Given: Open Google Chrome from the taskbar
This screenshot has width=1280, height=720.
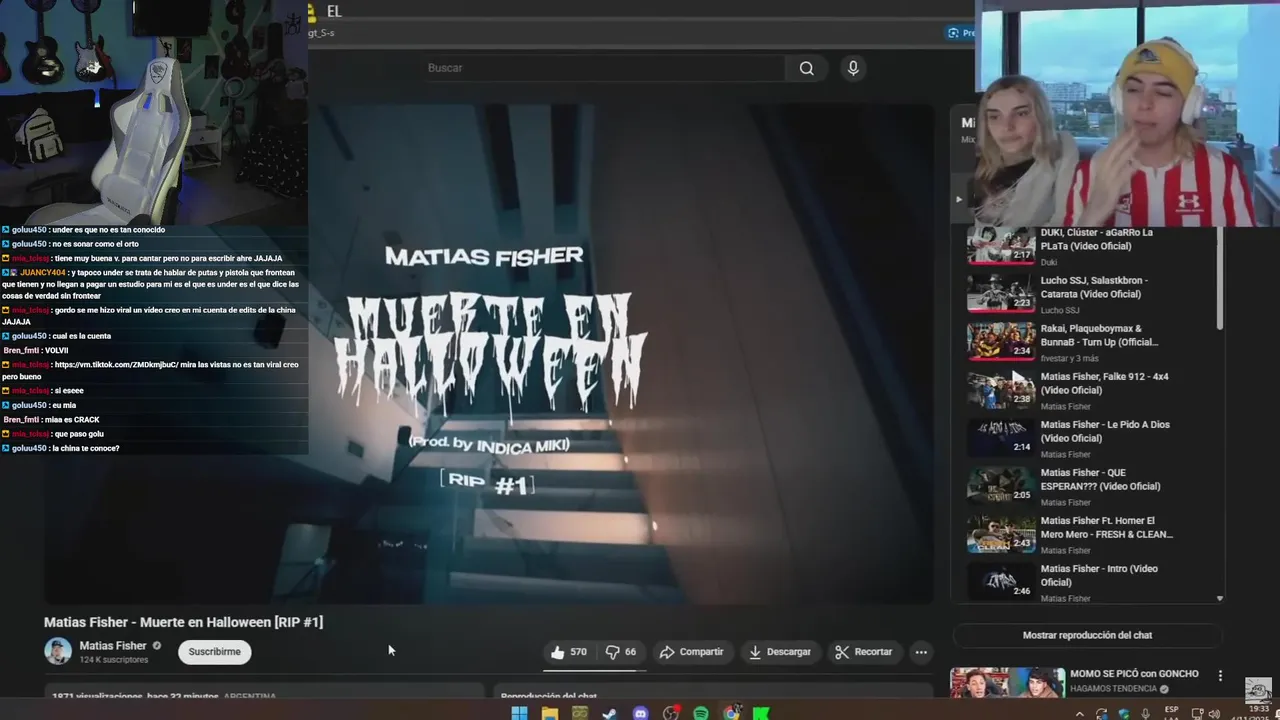Looking at the screenshot, I should point(732,713).
